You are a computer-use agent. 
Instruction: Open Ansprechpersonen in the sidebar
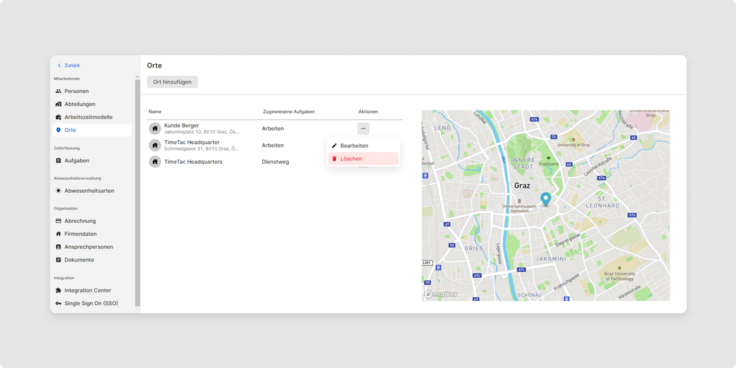click(x=92, y=247)
